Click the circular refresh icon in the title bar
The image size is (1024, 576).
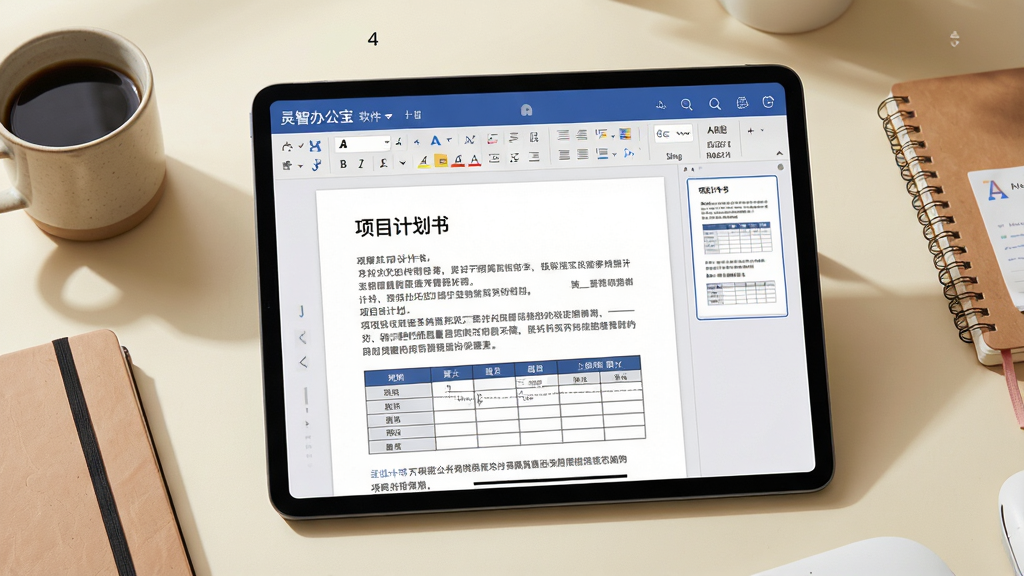pos(768,102)
